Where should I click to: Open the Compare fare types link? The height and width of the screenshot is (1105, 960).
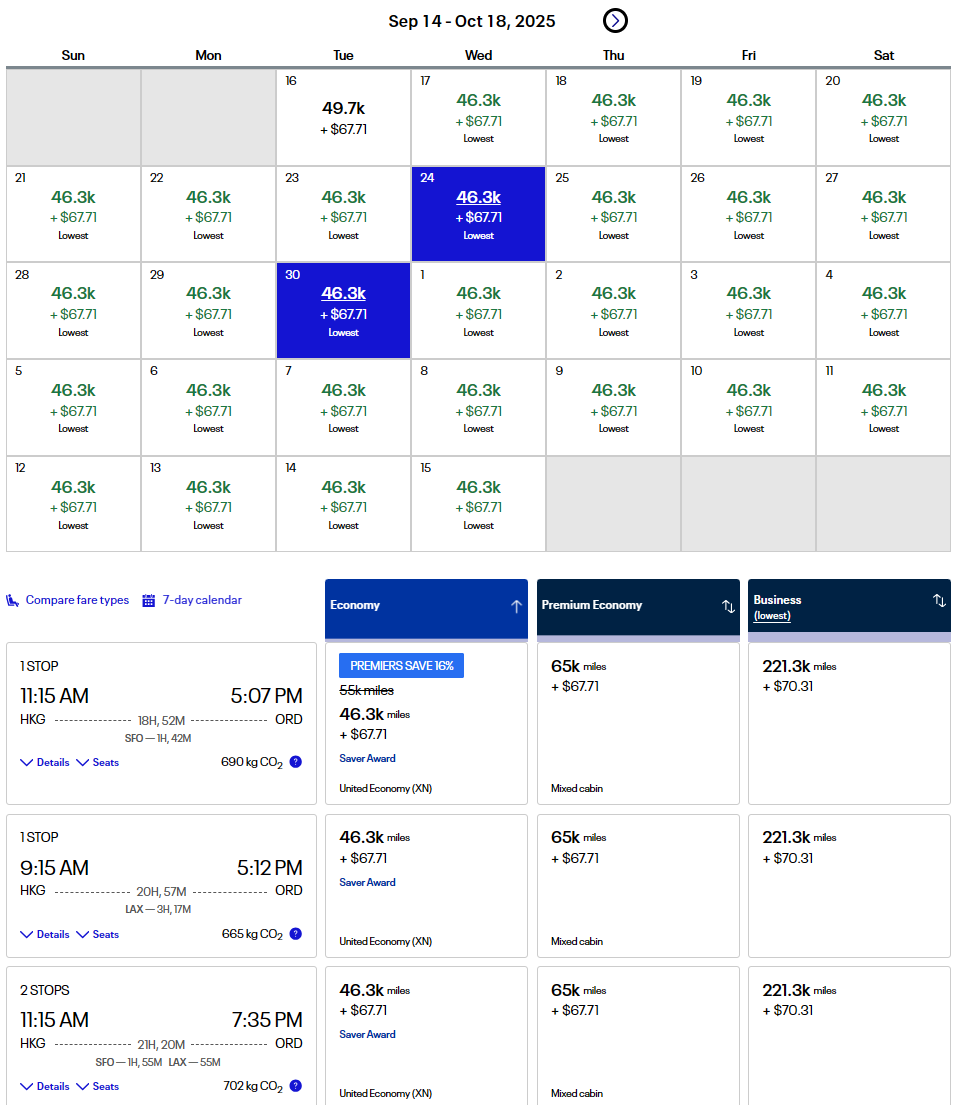77,600
